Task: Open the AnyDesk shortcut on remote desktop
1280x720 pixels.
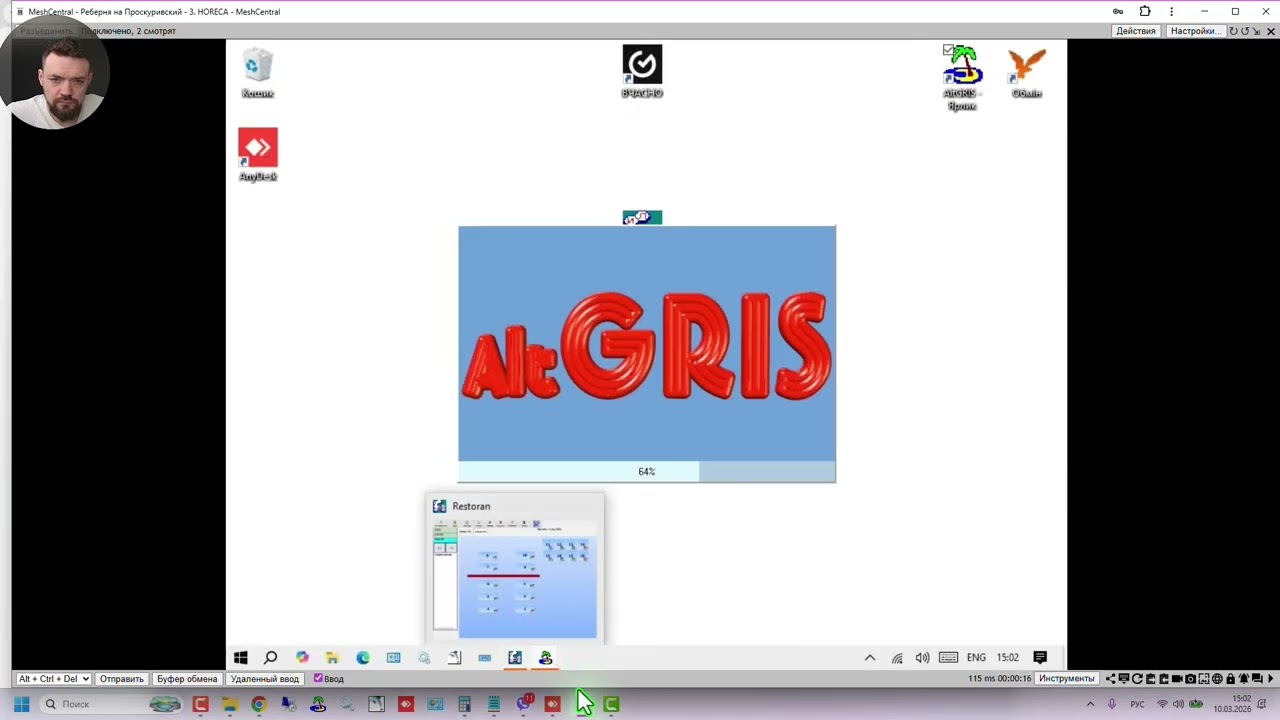Action: click(x=257, y=155)
